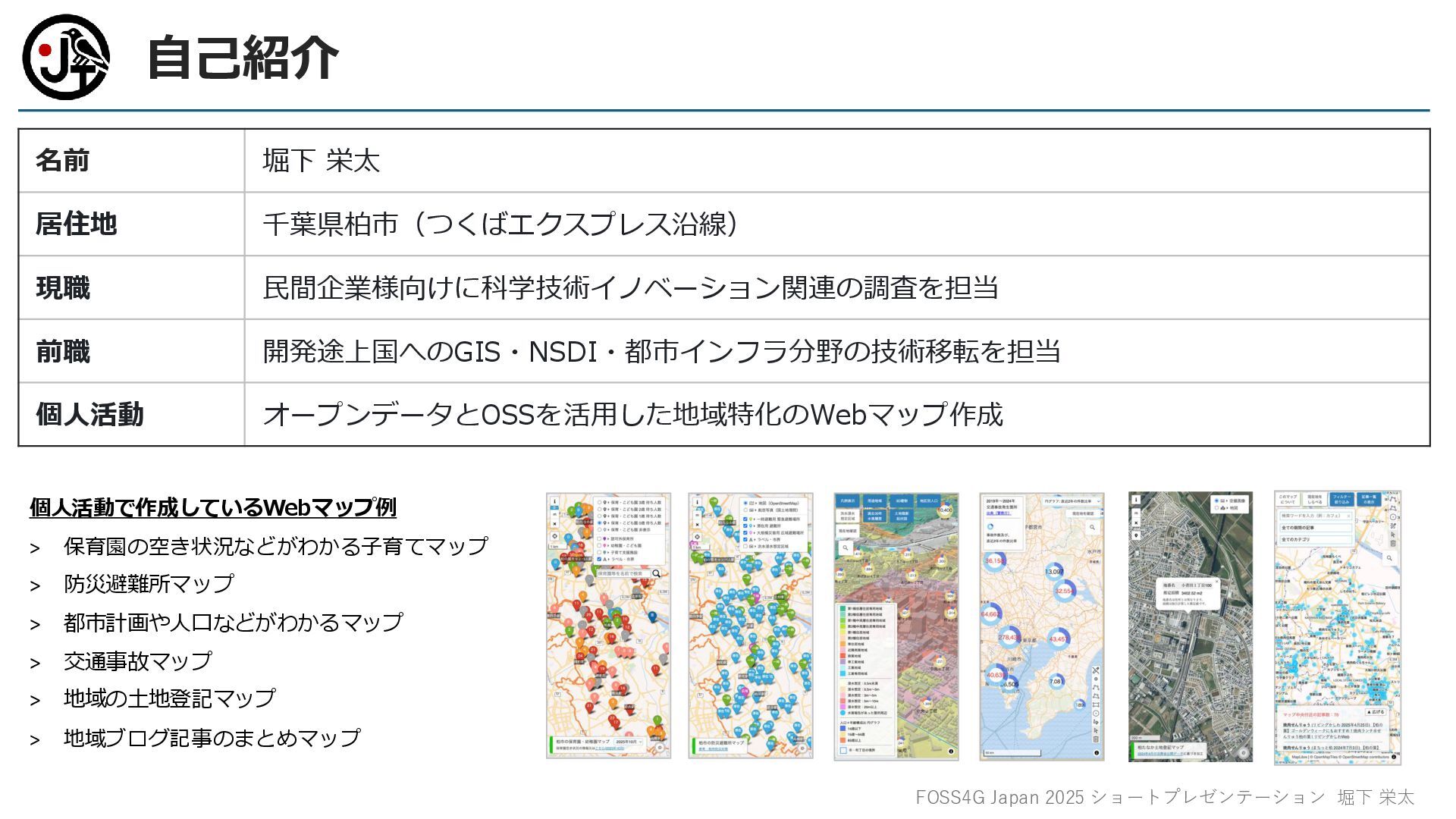Image resolution: width=1456 pixels, height=819 pixels.
Task: Toggle the ラベル・市界 checkbox on the childcare map
Action: pyautogui.click(x=600, y=560)
